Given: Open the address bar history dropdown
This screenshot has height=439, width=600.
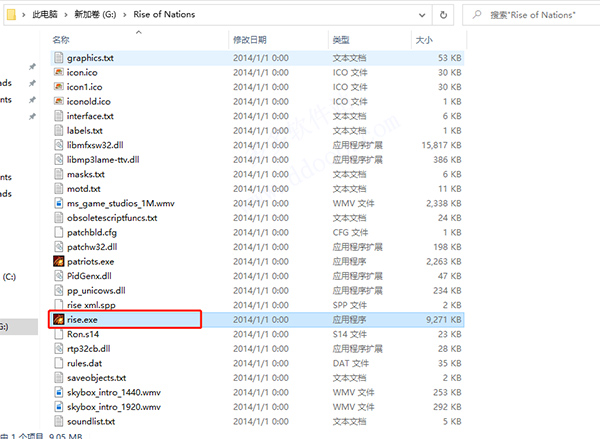Looking at the screenshot, I should [x=422, y=15].
